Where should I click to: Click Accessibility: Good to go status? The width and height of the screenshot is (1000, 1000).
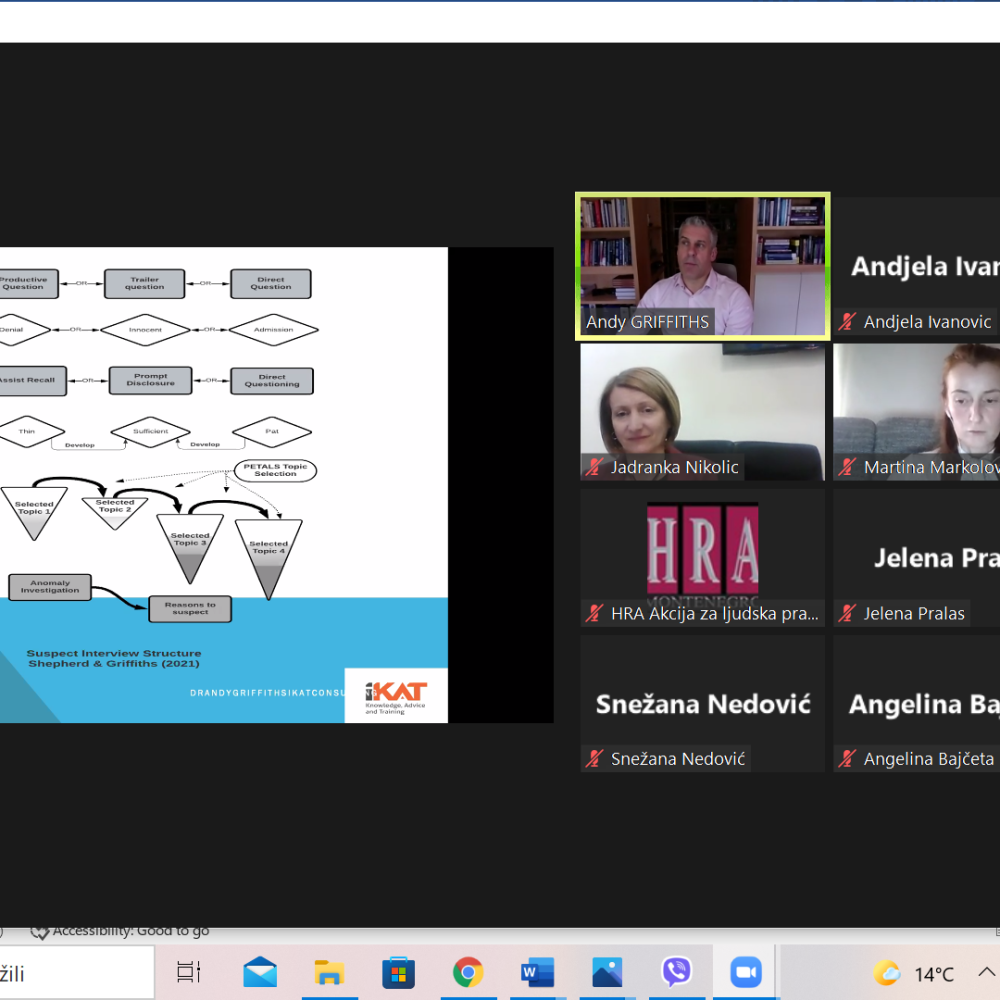pyautogui.click(x=120, y=930)
